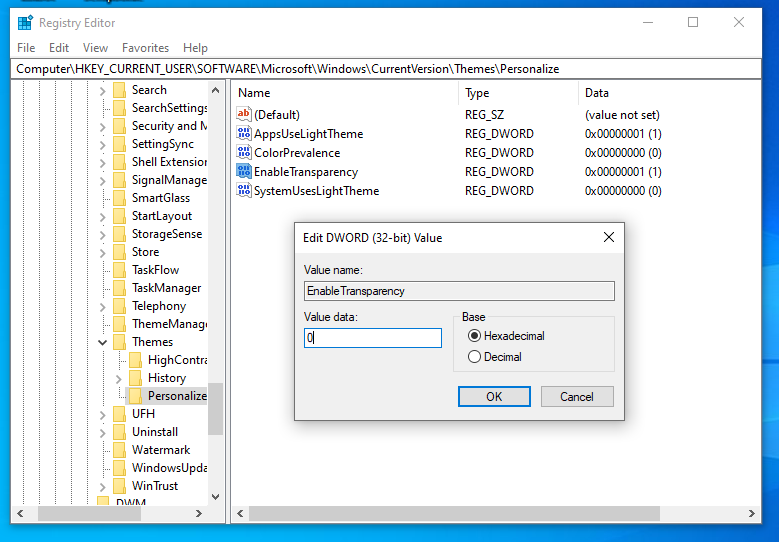
Task: Expand the History subkey node
Action: coord(119,378)
